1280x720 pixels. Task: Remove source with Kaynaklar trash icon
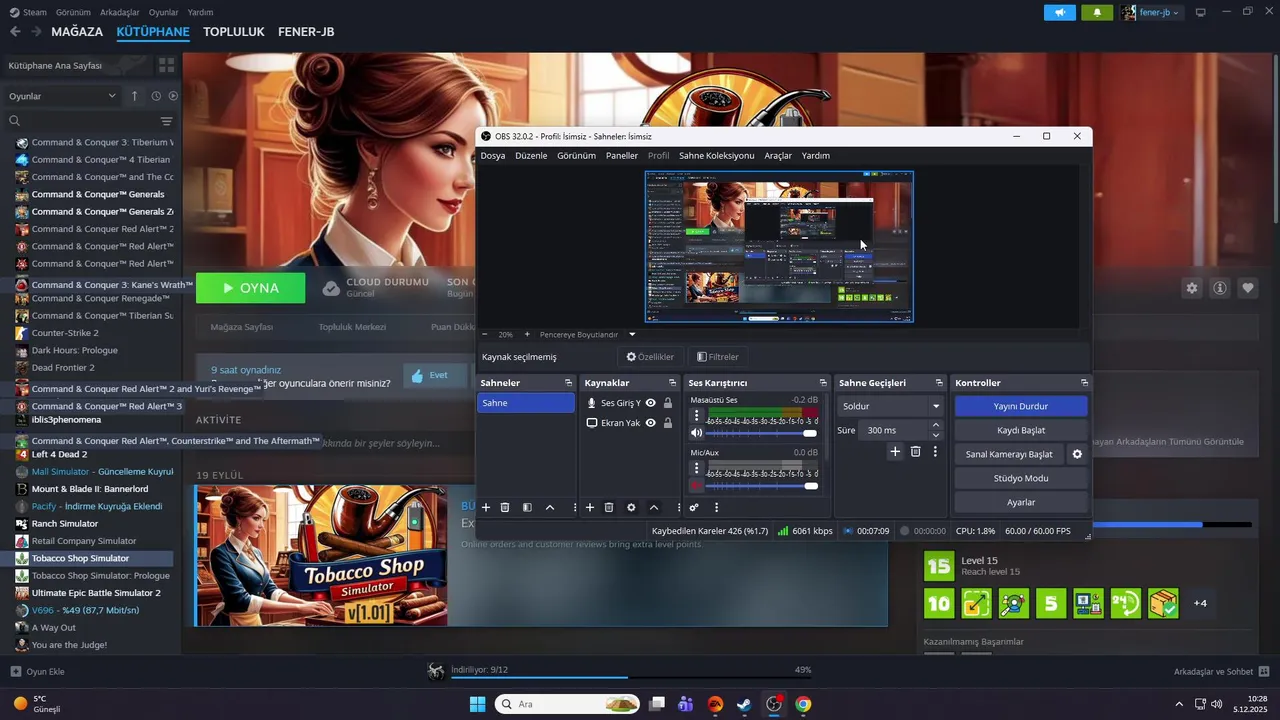[x=609, y=508]
